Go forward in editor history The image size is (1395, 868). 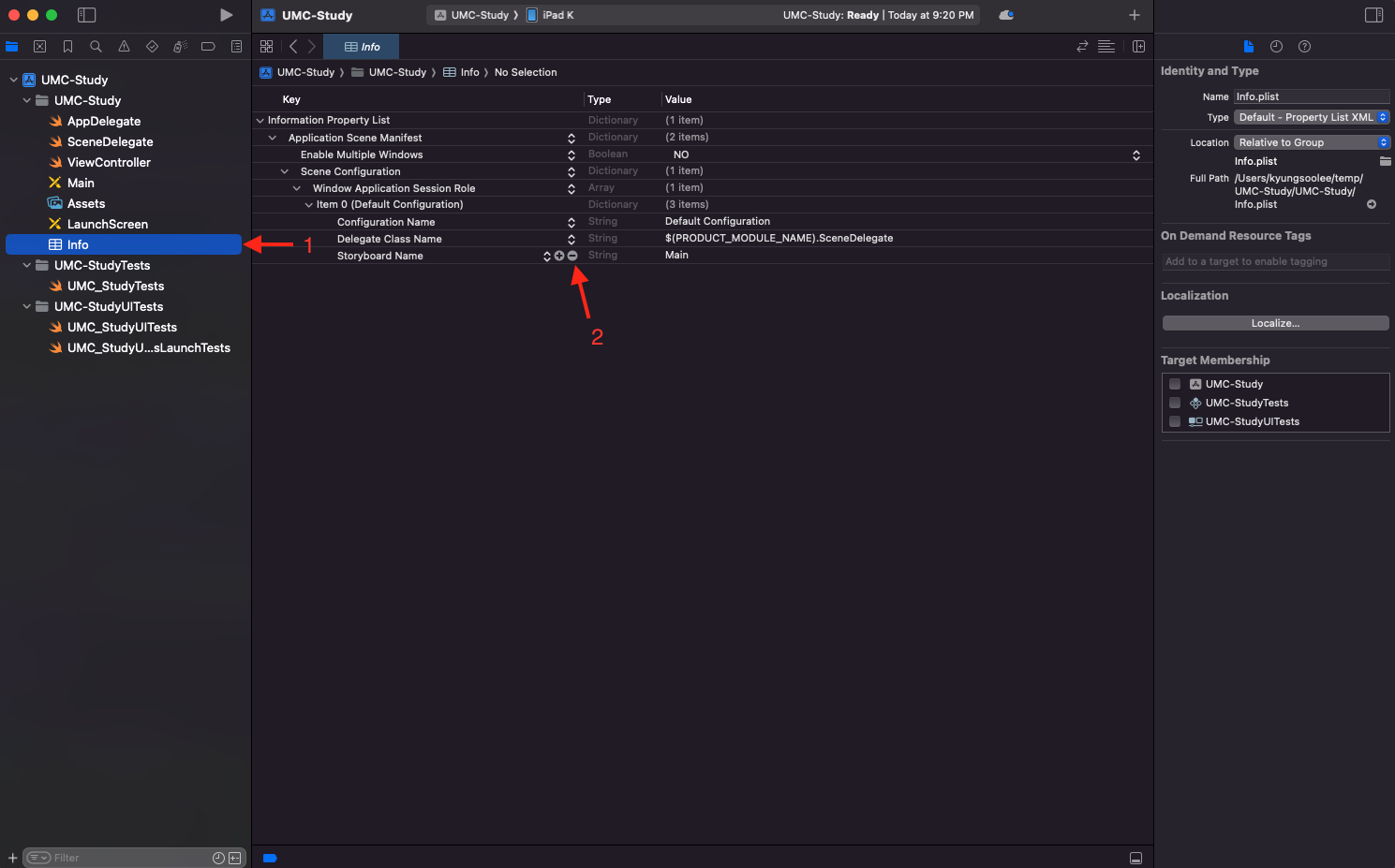[312, 46]
